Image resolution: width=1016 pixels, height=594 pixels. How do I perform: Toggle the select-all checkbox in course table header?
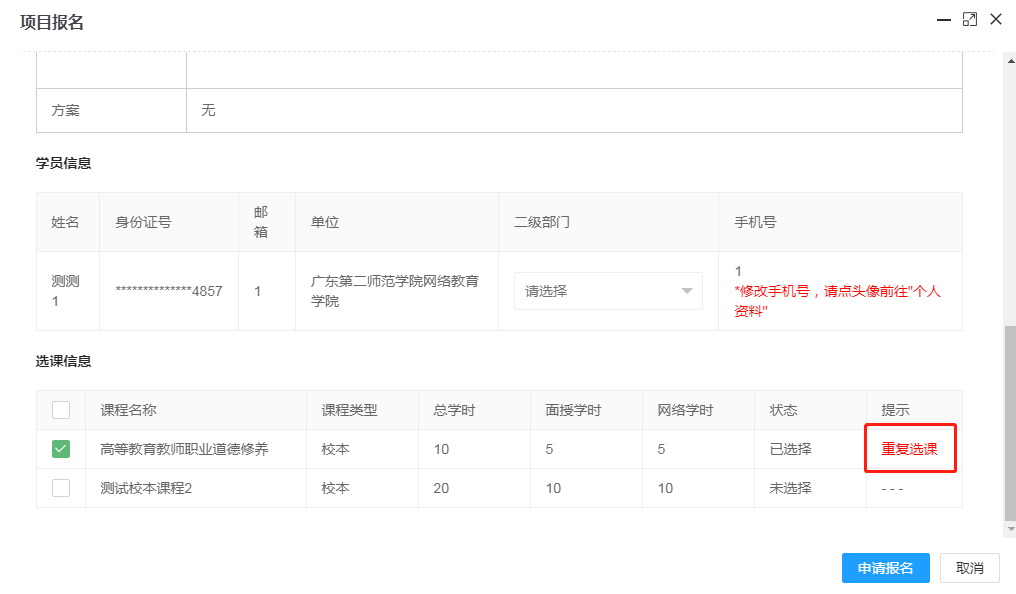(x=61, y=410)
